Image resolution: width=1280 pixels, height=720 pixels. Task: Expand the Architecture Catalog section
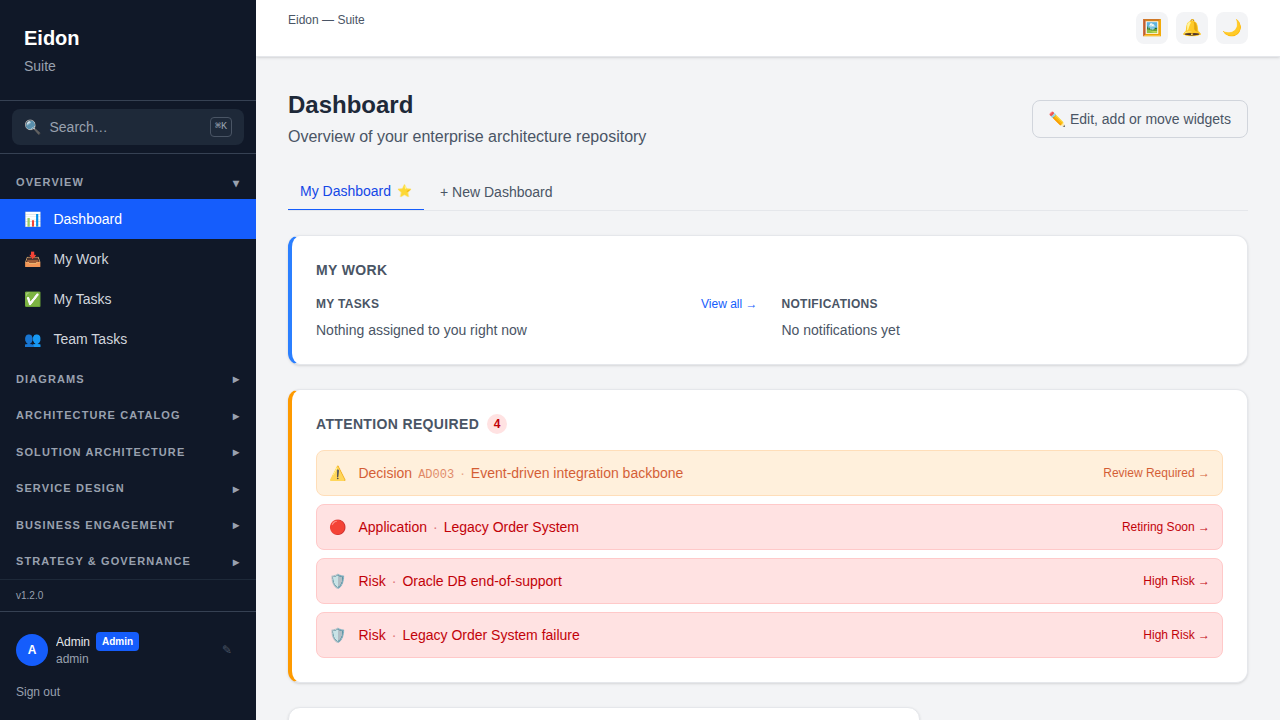[x=128, y=415]
